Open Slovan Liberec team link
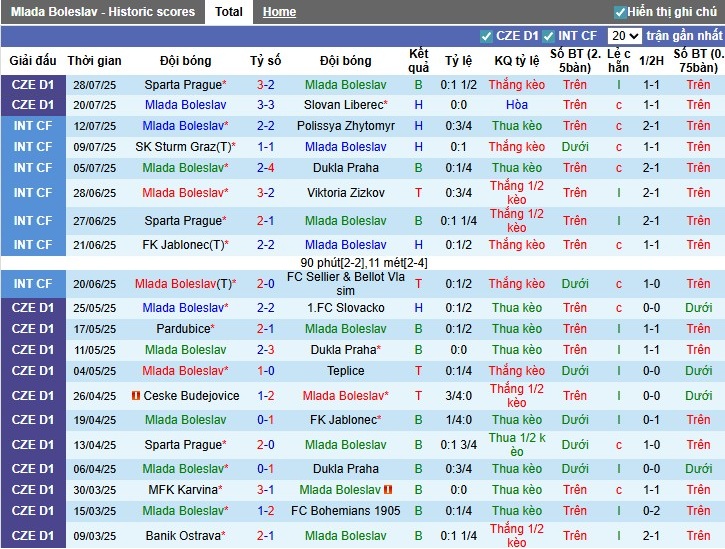The height and width of the screenshot is (549, 725). click(344, 105)
